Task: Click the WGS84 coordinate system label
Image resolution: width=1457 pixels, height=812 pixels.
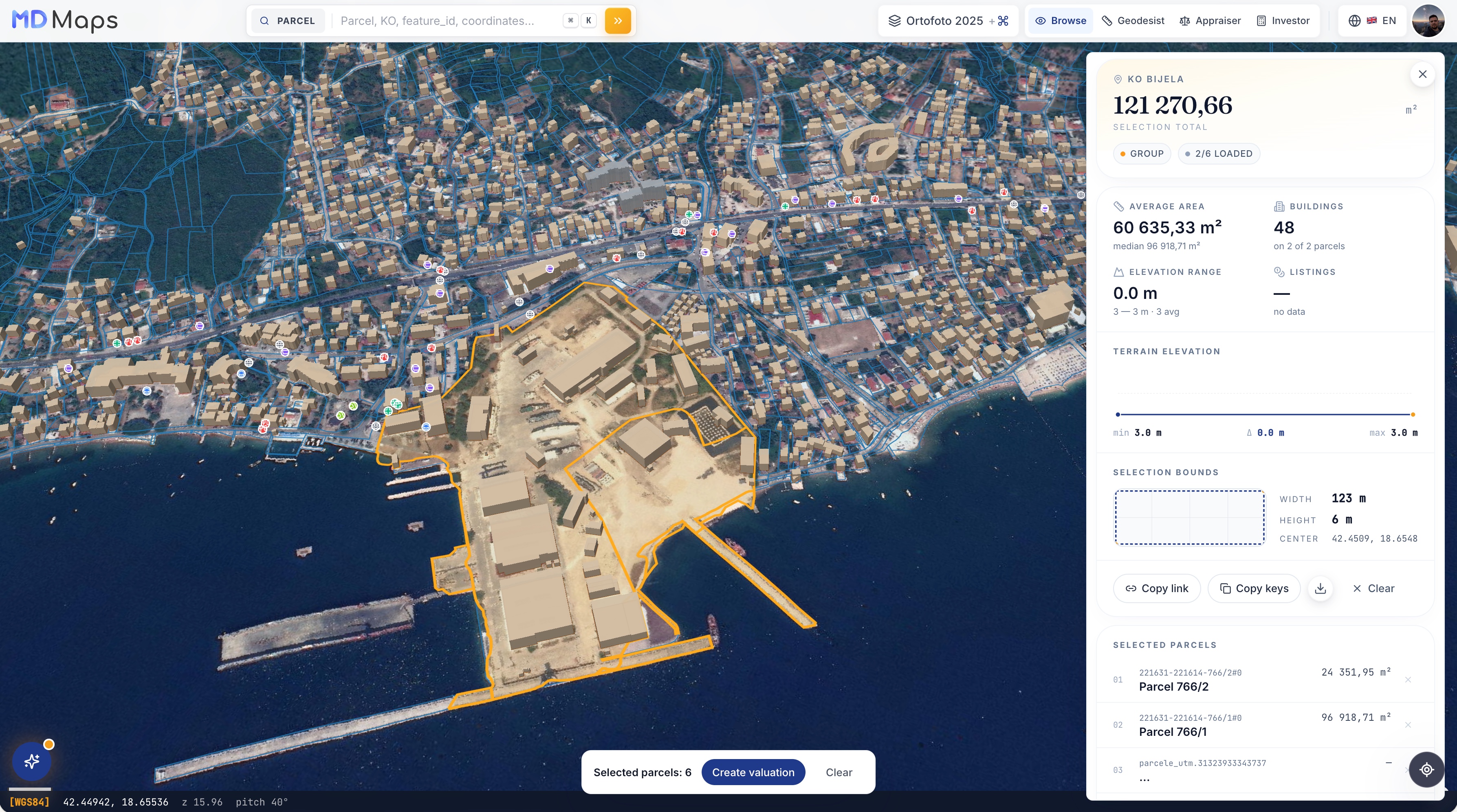Action: pyautogui.click(x=29, y=802)
